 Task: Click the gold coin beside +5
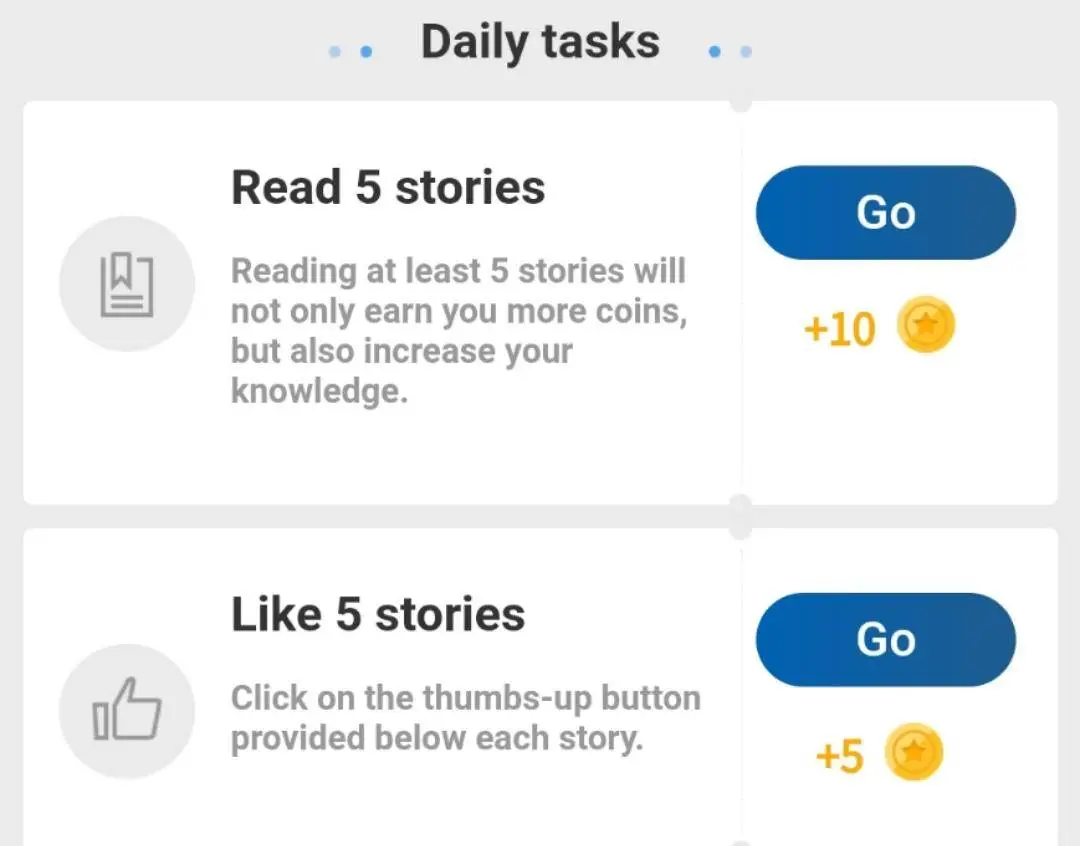[x=913, y=755]
